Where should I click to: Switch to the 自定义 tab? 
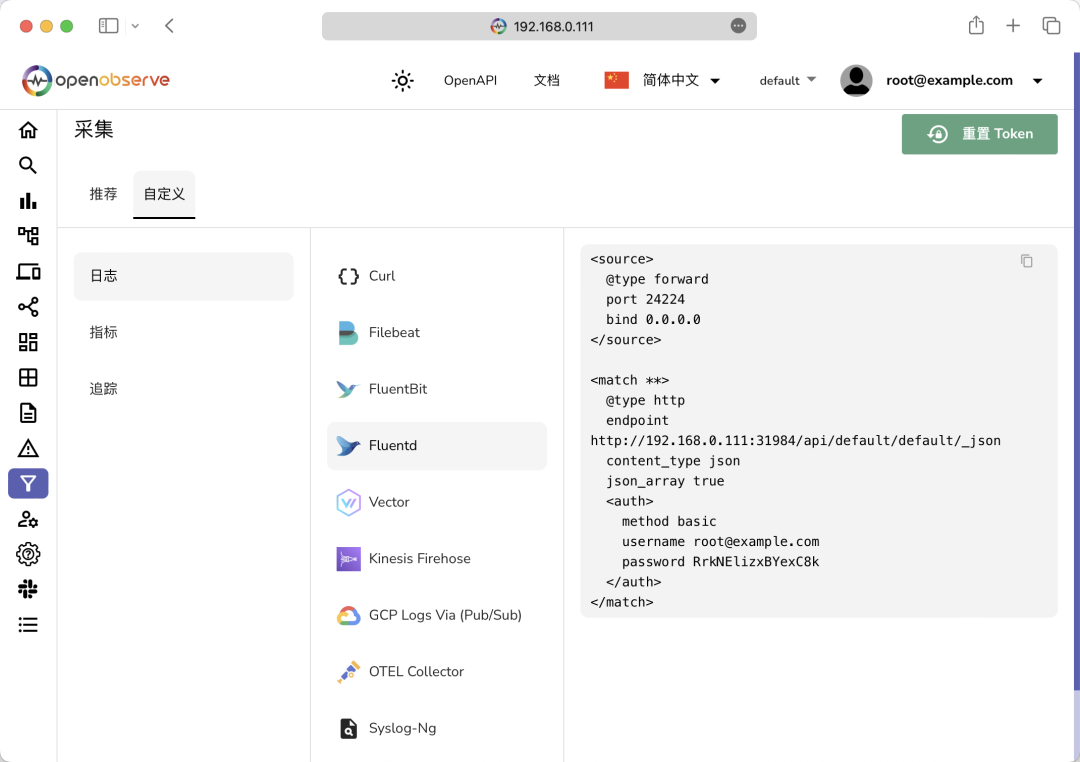pos(164,194)
